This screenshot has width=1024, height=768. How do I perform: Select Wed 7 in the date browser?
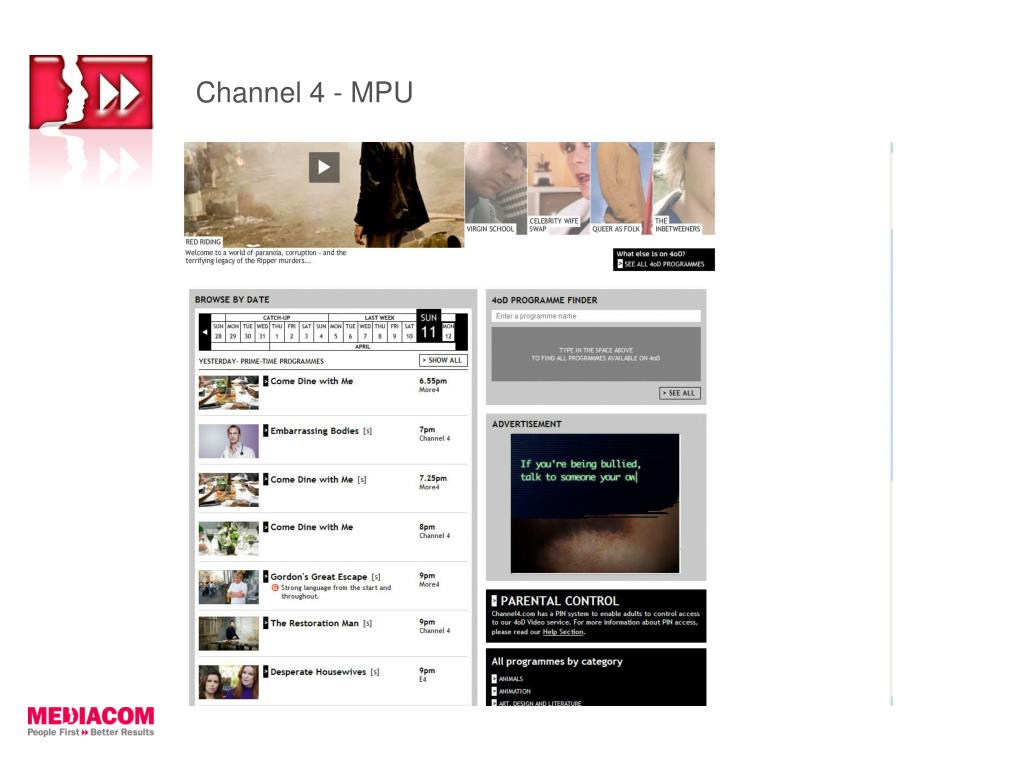365,331
